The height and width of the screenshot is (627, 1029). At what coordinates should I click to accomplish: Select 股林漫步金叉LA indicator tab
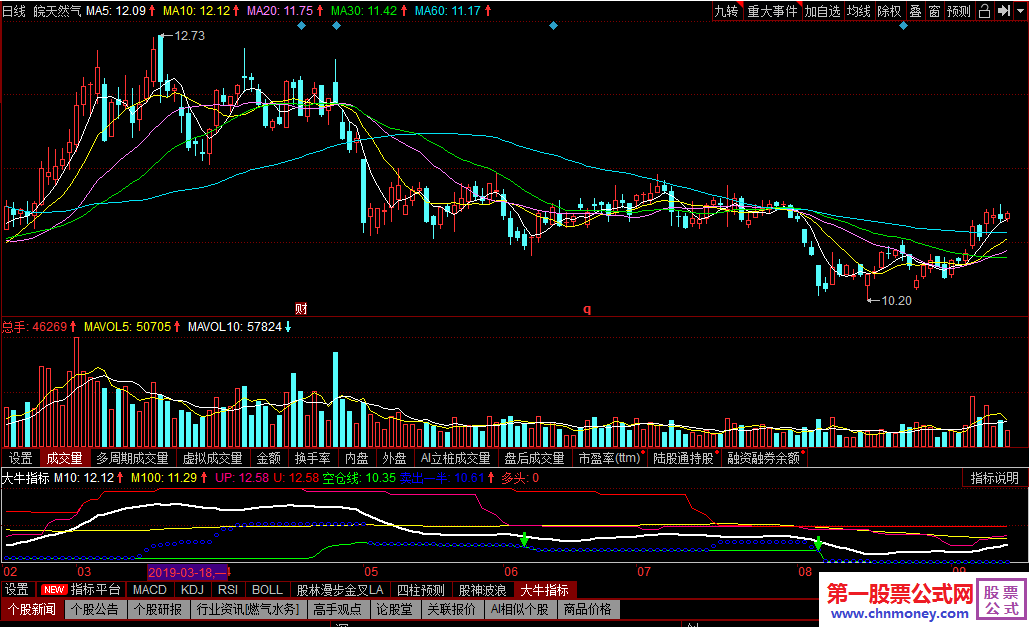click(x=340, y=590)
